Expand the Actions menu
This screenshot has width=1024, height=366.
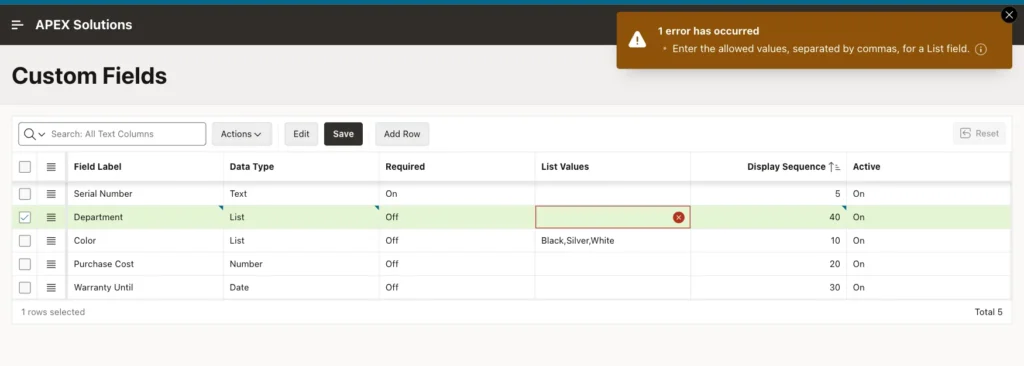[x=242, y=134]
